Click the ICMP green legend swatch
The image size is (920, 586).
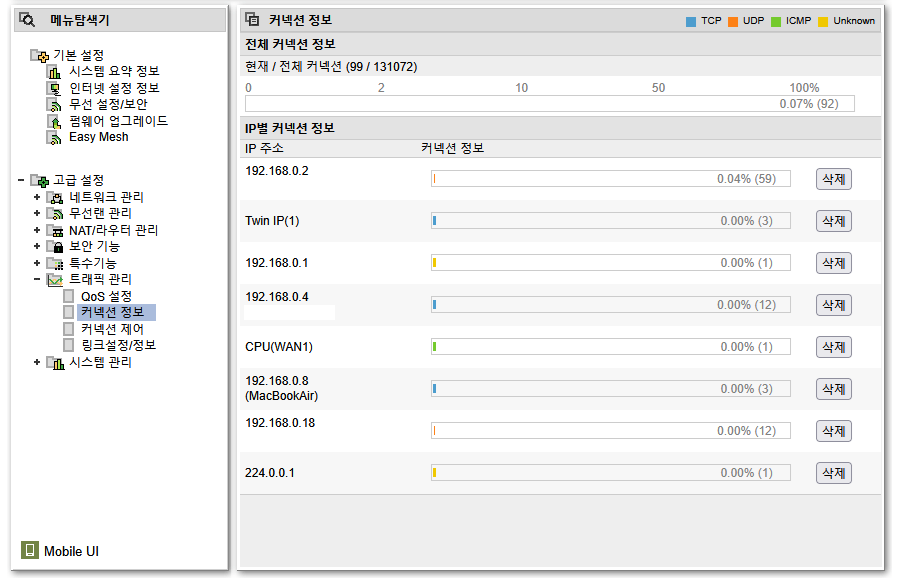(x=776, y=22)
